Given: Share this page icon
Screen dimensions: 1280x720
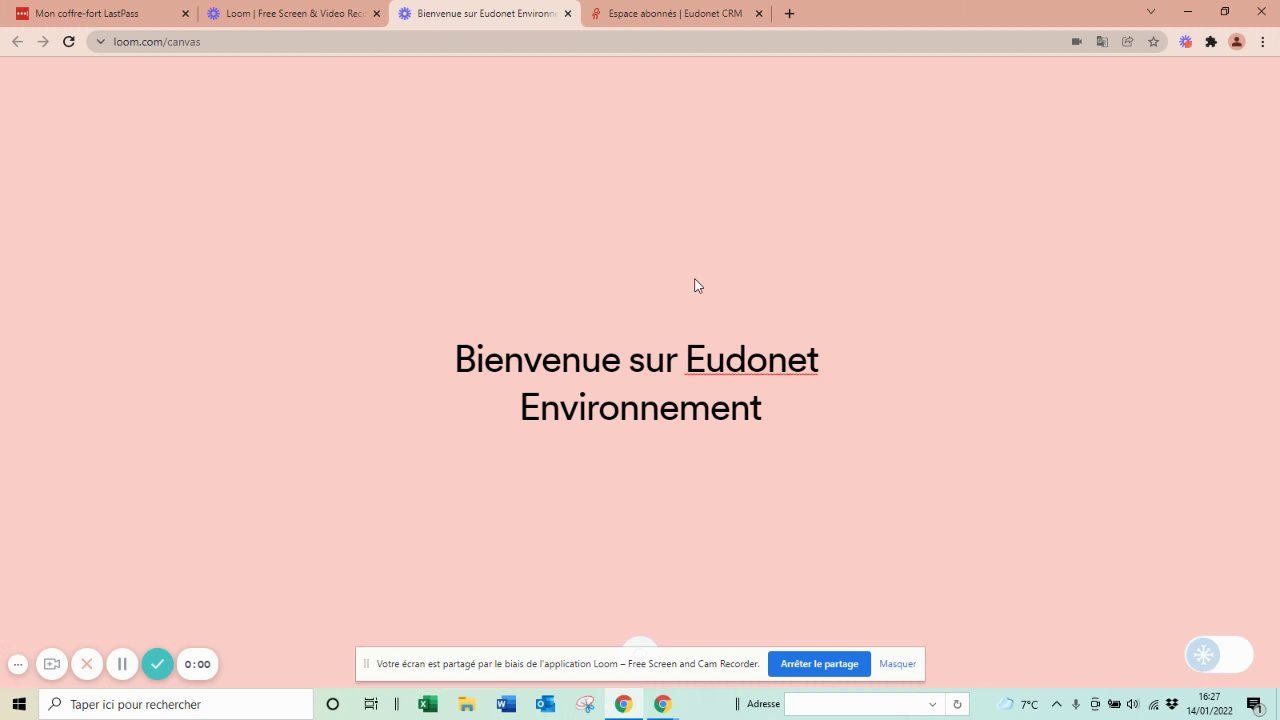Looking at the screenshot, I should 1128,42.
